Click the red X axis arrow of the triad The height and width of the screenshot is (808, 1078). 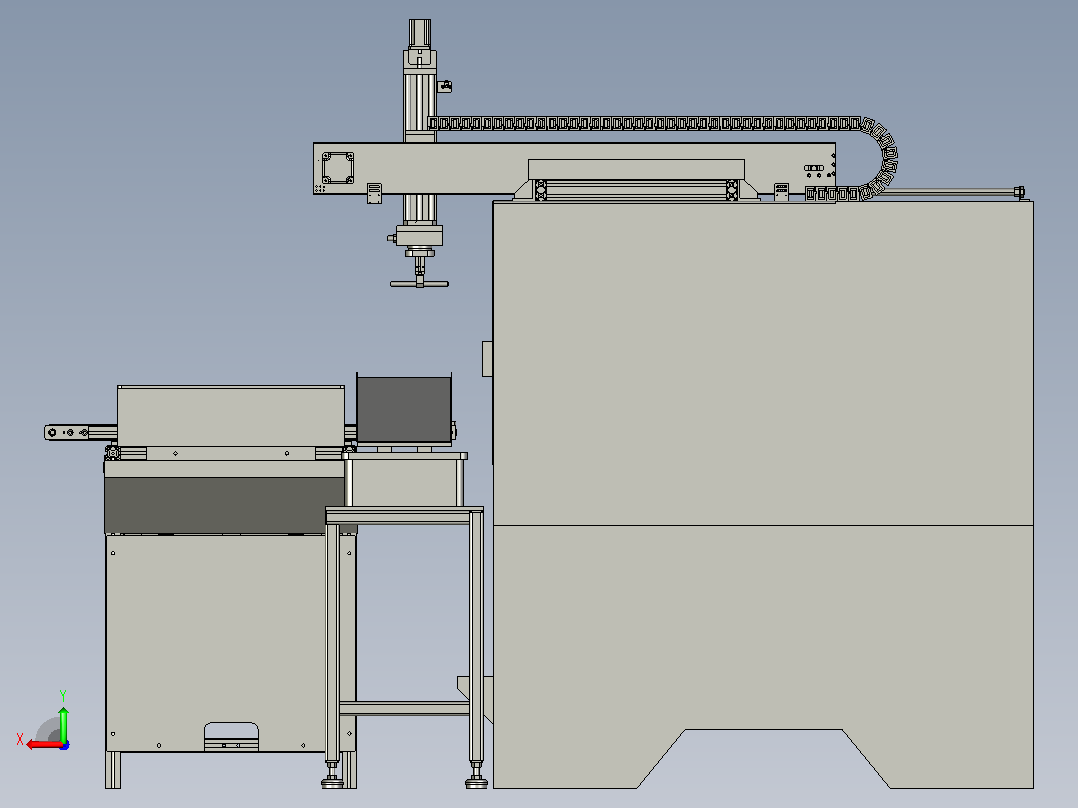point(44,744)
